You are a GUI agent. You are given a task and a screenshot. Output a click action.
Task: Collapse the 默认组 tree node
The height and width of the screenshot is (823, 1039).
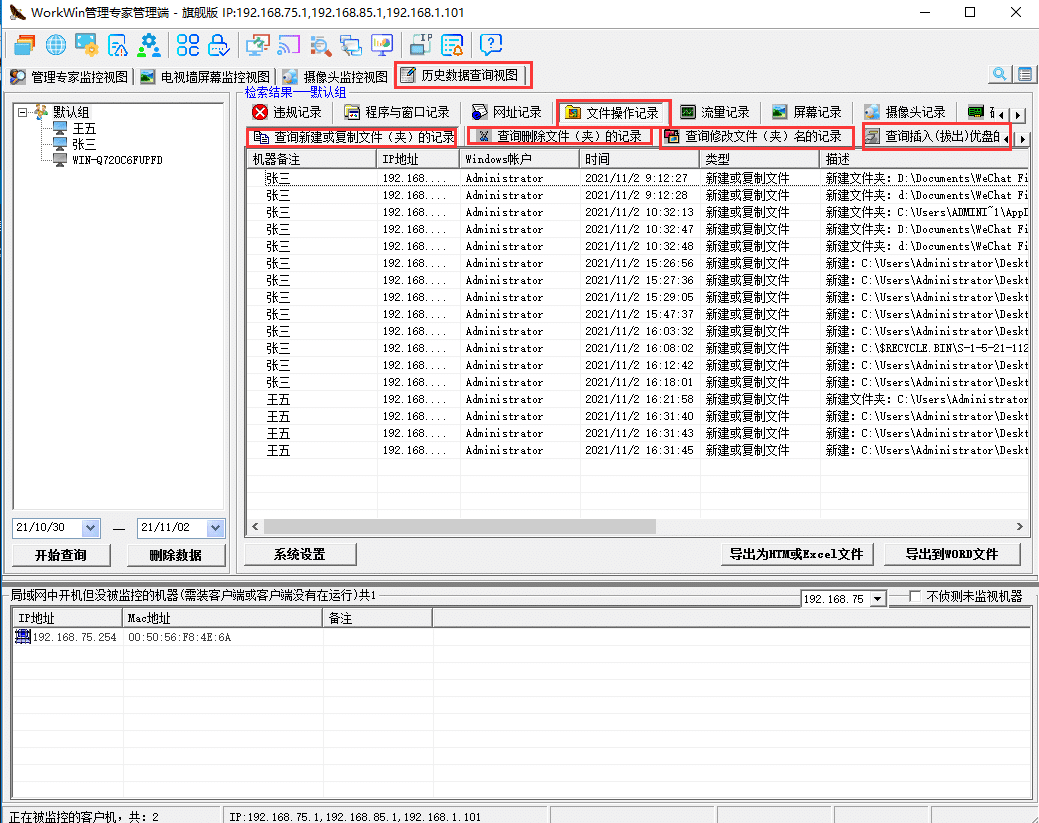click(x=23, y=113)
